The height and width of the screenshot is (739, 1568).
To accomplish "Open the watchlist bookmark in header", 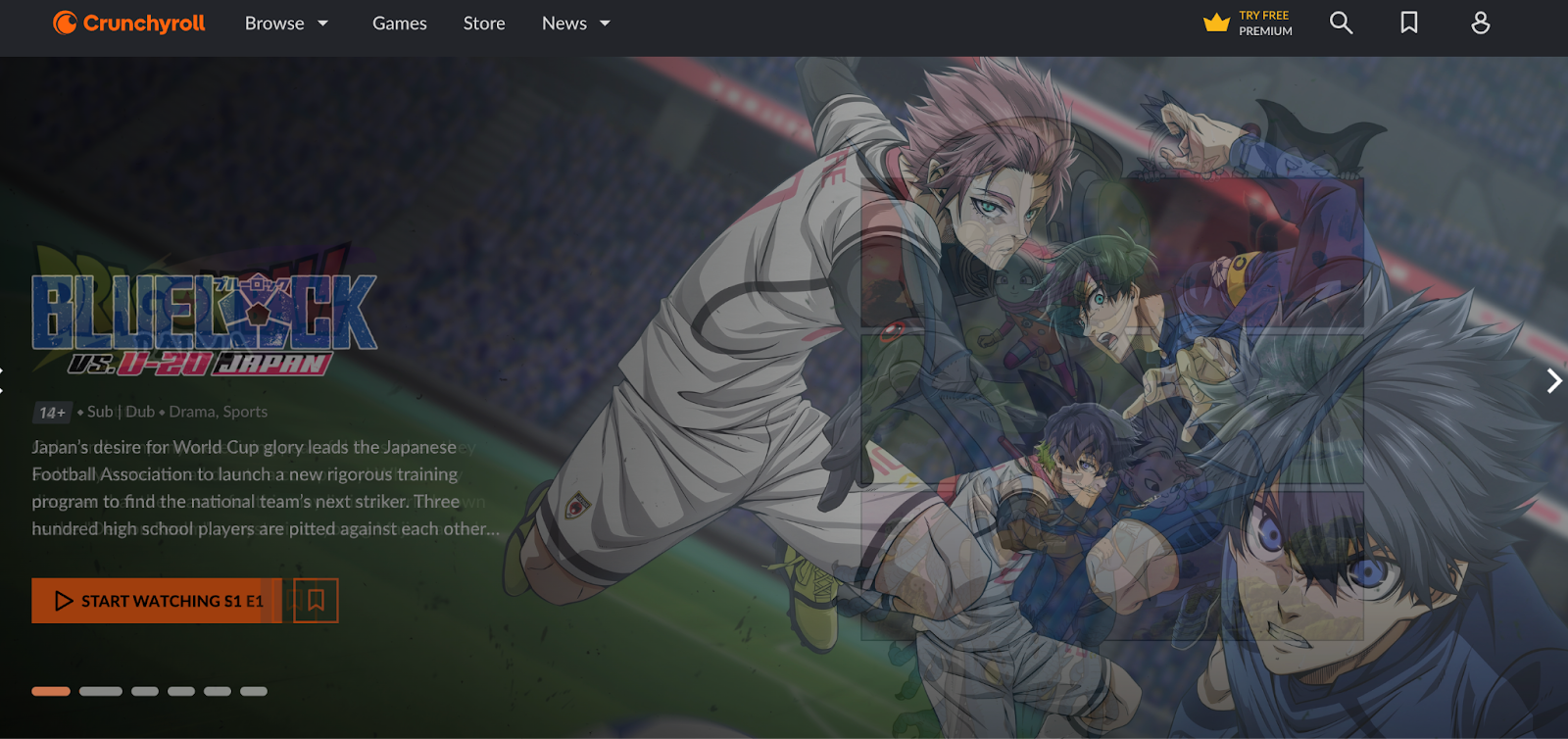I will tap(1409, 23).
